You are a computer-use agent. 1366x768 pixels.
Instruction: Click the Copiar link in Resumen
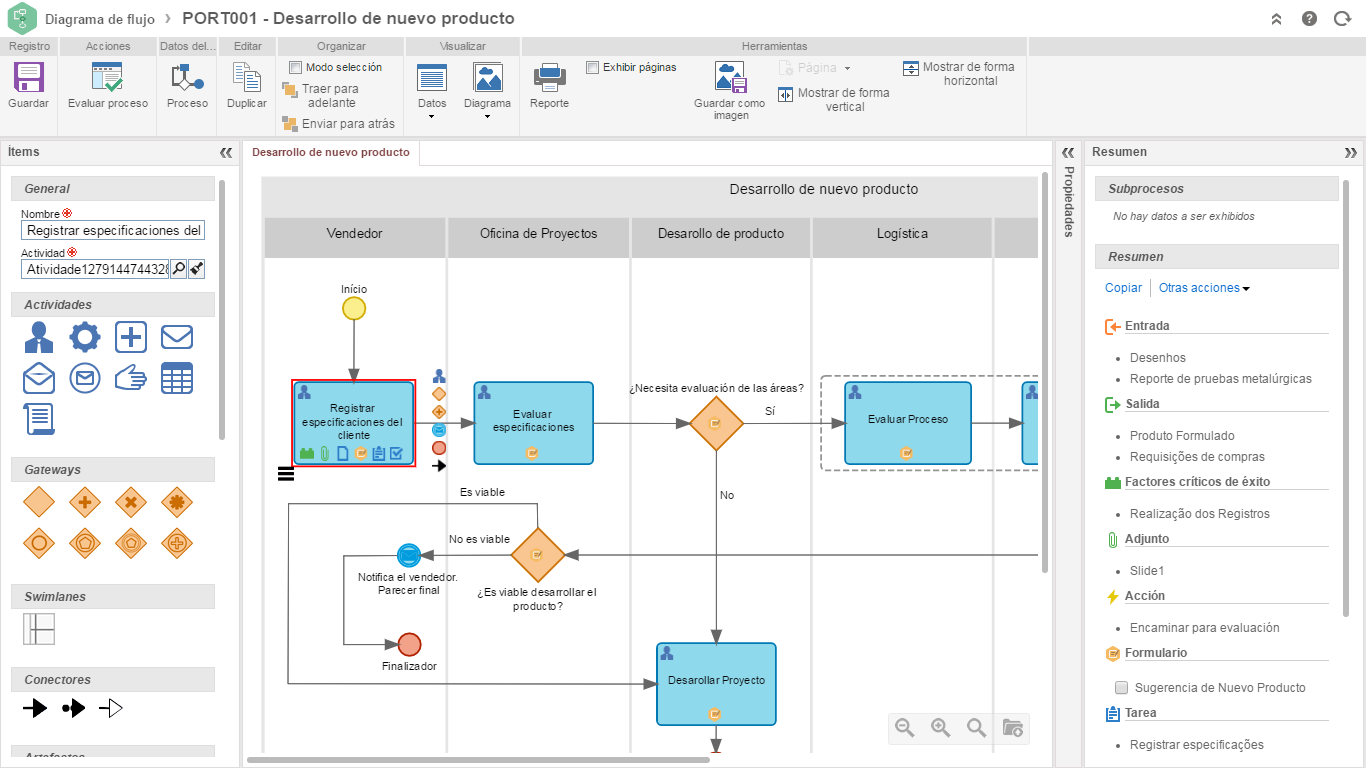pos(1123,288)
